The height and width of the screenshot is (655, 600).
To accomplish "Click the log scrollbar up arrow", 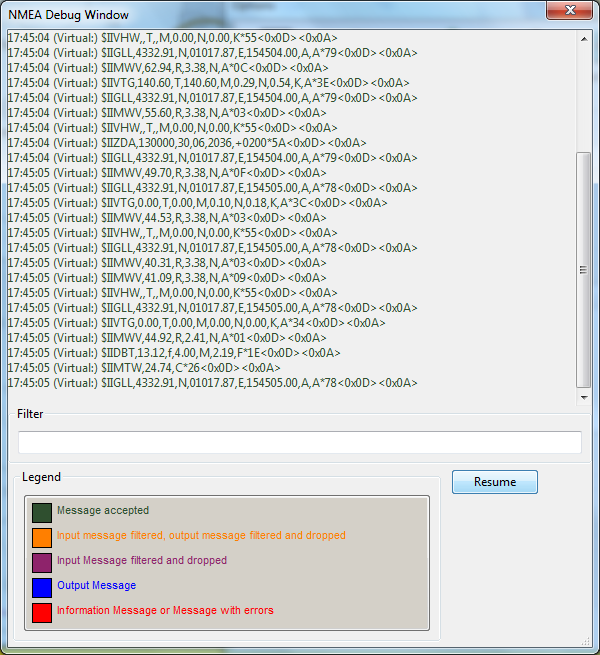I will click(x=584, y=38).
